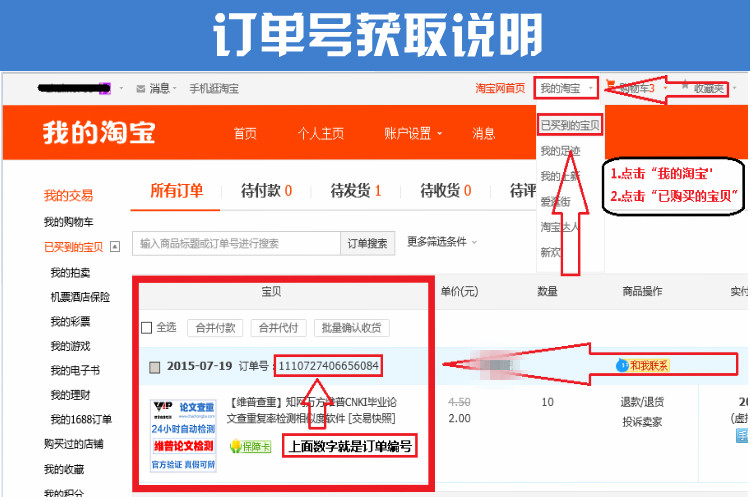The height and width of the screenshot is (500, 750).
Task: Switch to the 待收货 tab
Action: [445, 190]
